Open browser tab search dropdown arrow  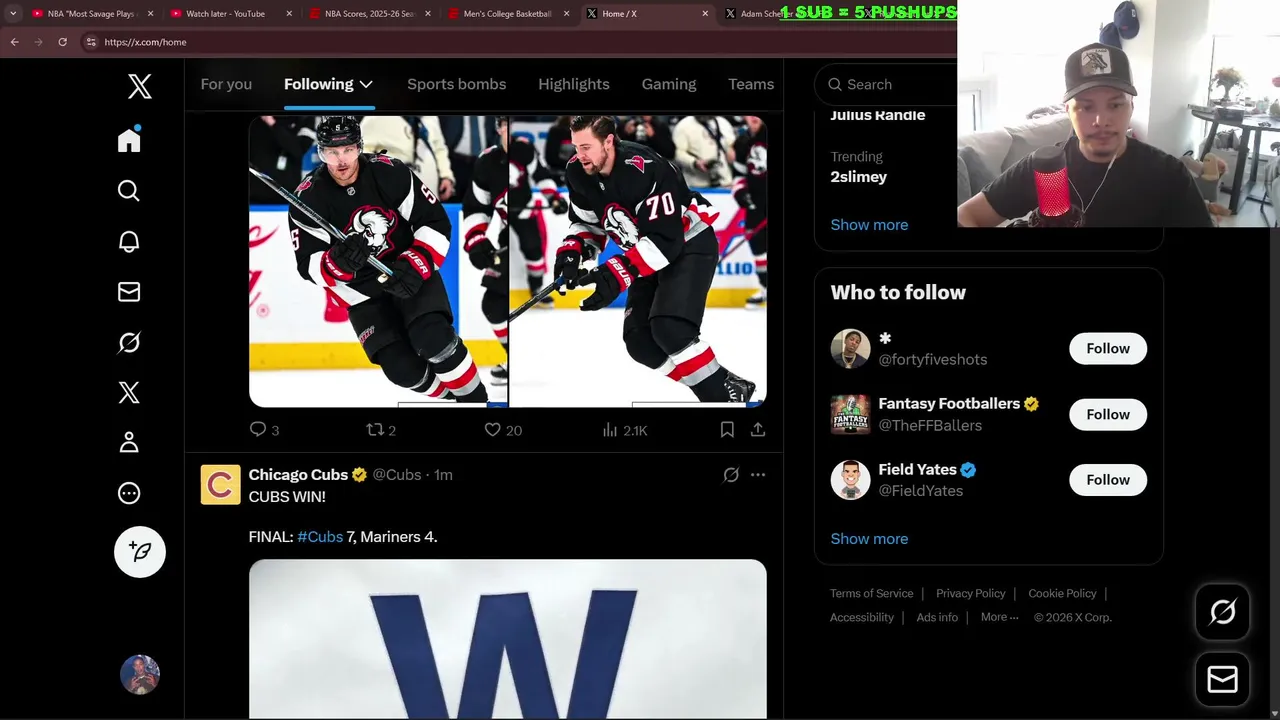pyautogui.click(x=13, y=14)
